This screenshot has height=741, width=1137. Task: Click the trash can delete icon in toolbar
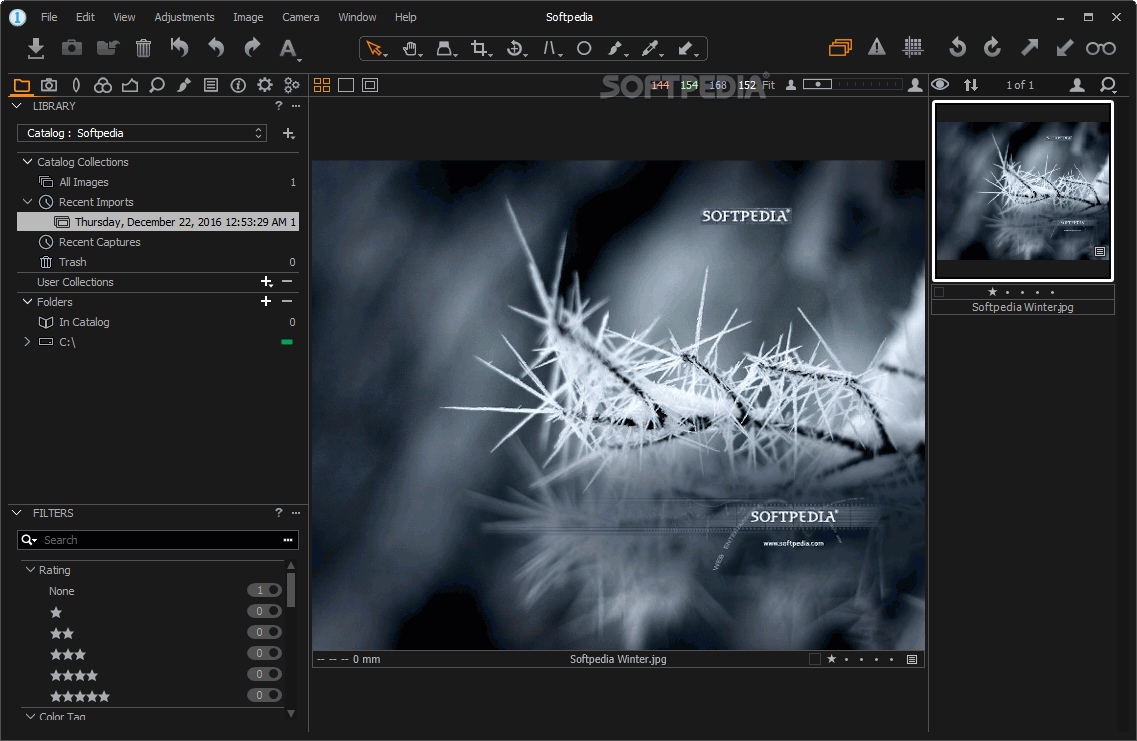[x=144, y=48]
